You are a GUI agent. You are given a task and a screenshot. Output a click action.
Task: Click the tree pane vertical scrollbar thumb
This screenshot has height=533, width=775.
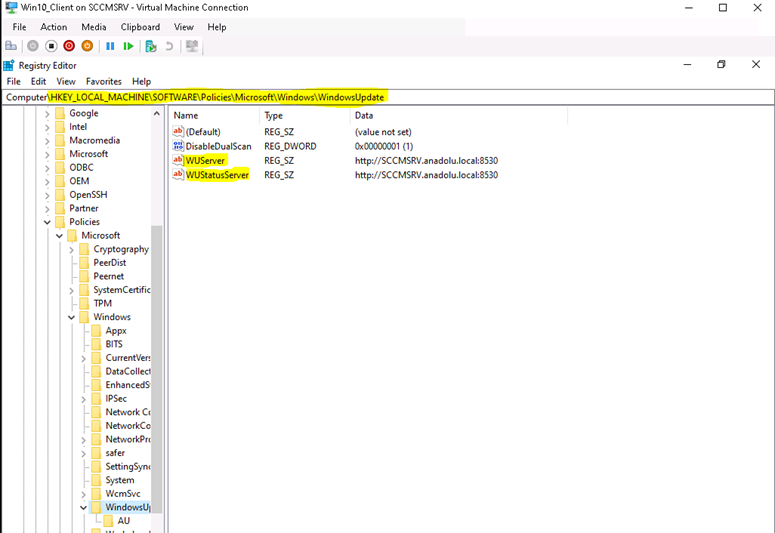(x=157, y=369)
